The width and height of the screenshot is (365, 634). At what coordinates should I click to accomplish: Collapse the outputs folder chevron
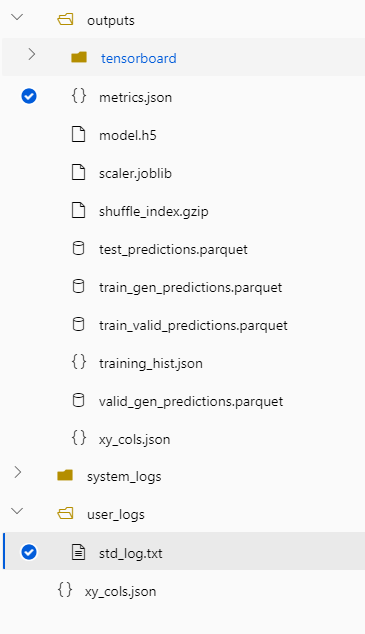pos(17,17)
